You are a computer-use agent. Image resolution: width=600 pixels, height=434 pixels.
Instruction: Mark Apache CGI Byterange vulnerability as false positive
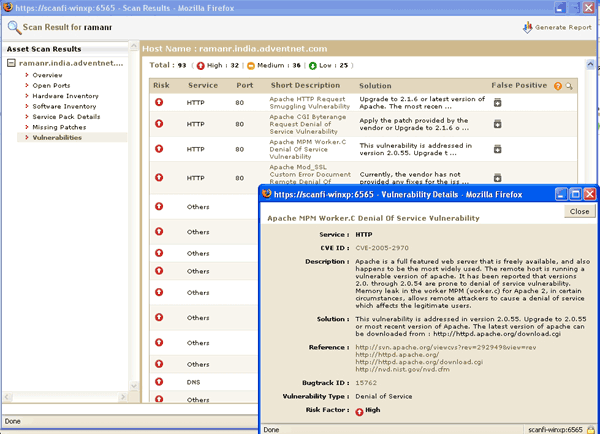click(x=497, y=124)
